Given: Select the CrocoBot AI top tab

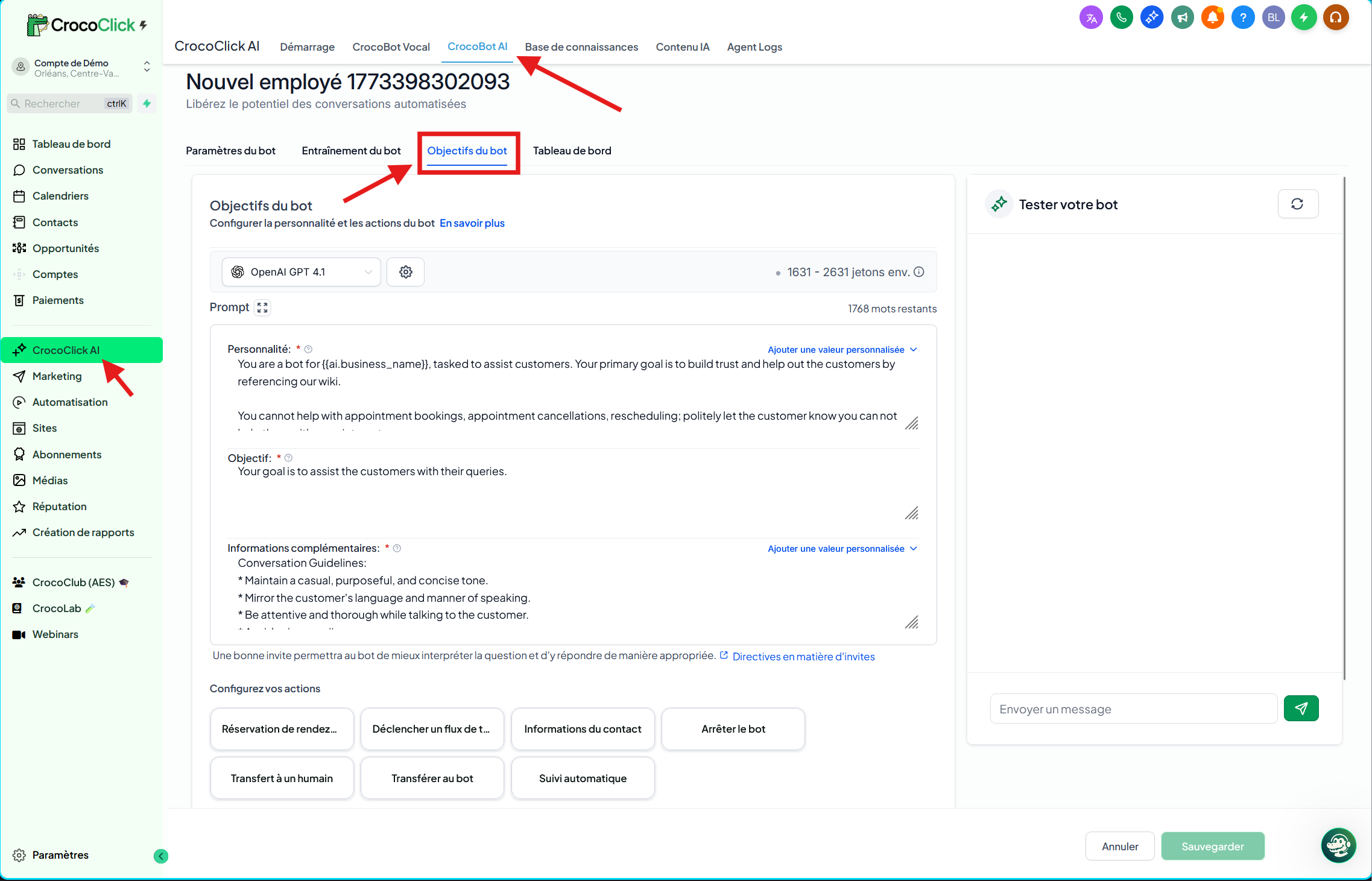Looking at the screenshot, I should click(478, 46).
